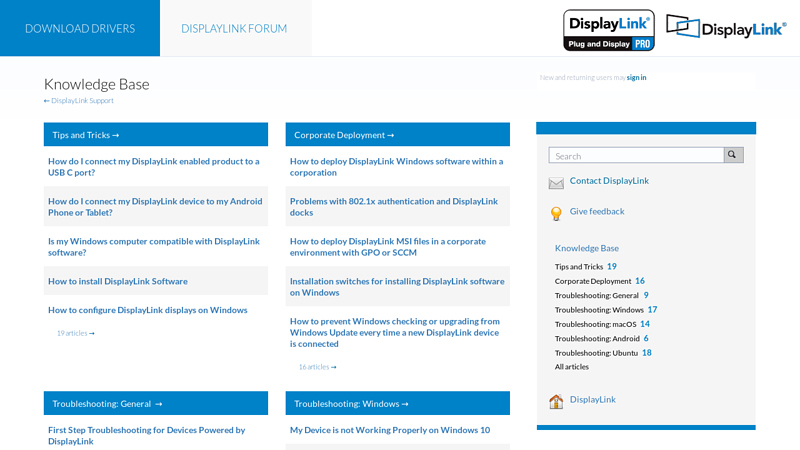Screen dimensions: 800x450
Task: Open the Corporate Deployment section header
Action: [x=397, y=135]
